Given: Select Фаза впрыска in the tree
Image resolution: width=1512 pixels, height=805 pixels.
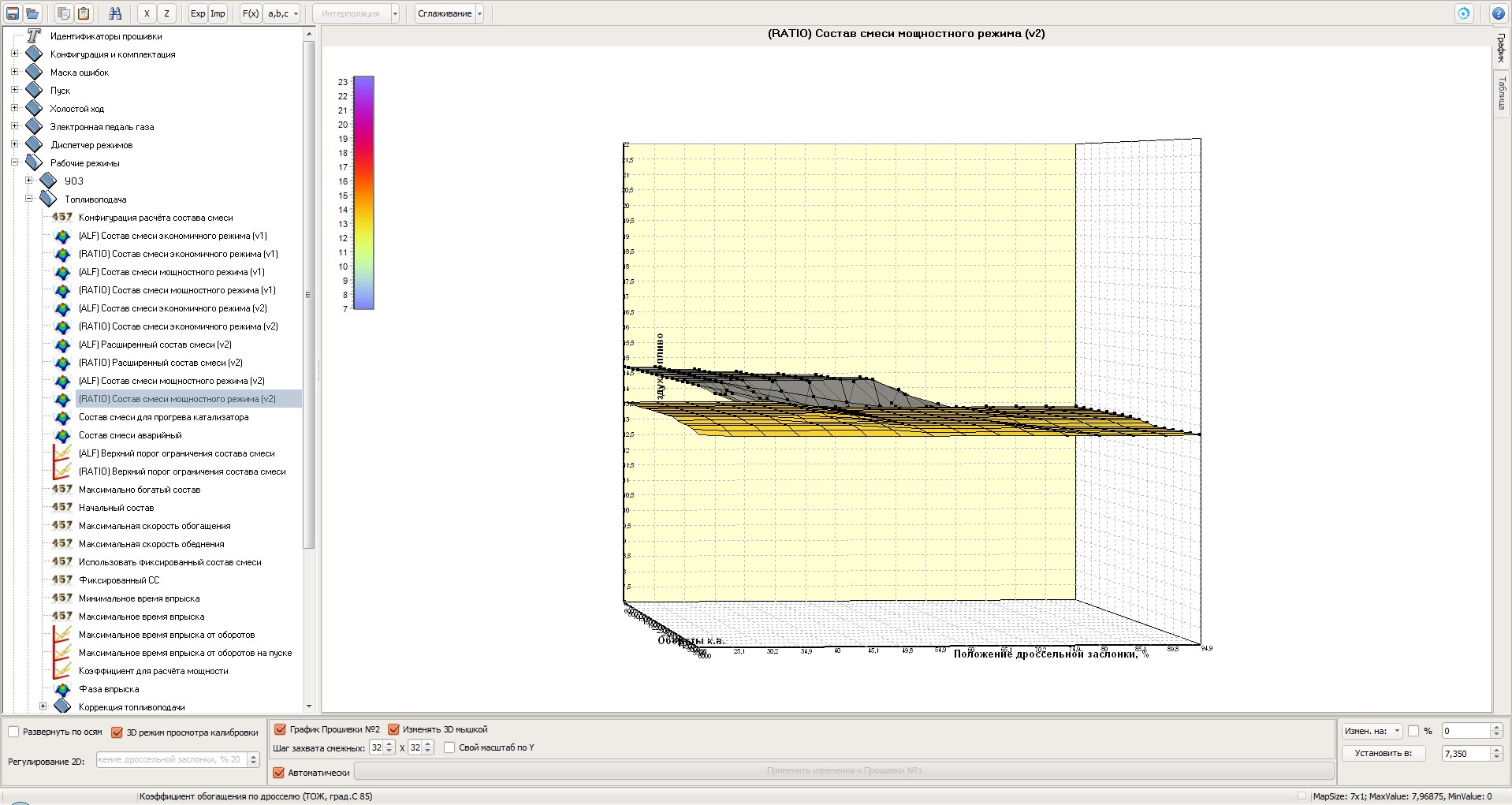Looking at the screenshot, I should [x=109, y=689].
